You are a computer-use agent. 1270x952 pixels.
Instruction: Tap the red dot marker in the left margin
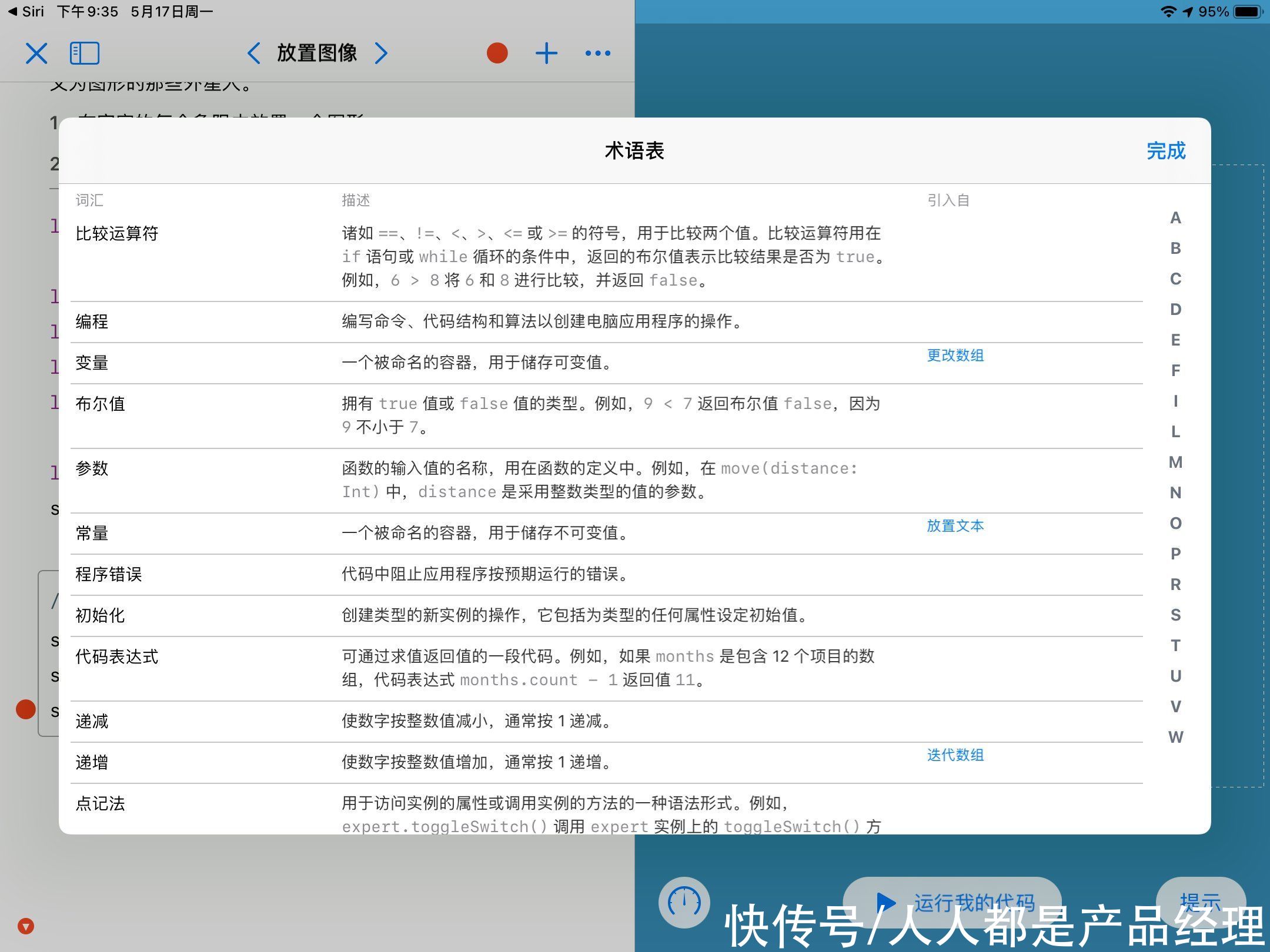(x=25, y=710)
